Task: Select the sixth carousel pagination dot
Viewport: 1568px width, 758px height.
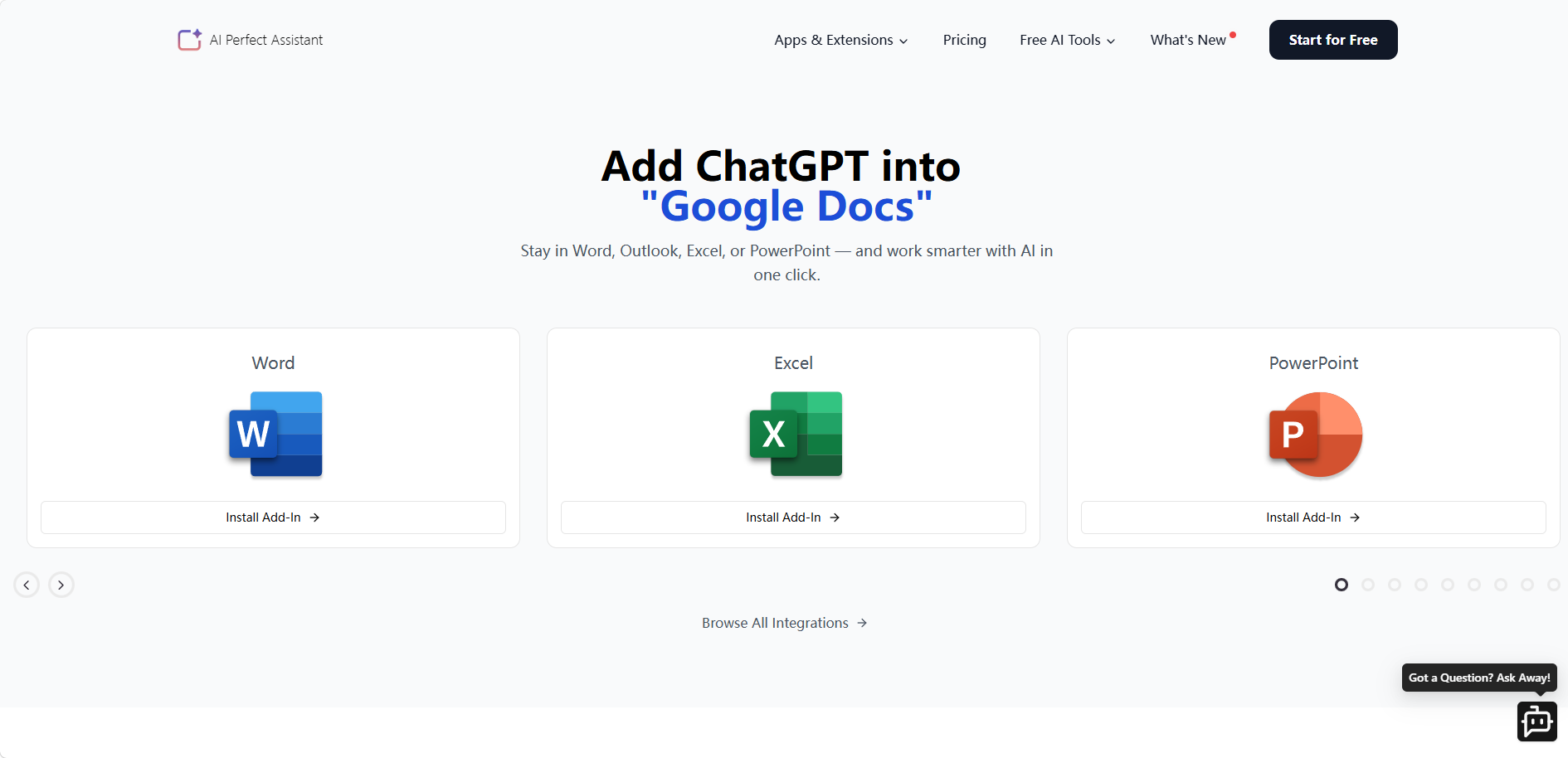Action: [x=1474, y=585]
